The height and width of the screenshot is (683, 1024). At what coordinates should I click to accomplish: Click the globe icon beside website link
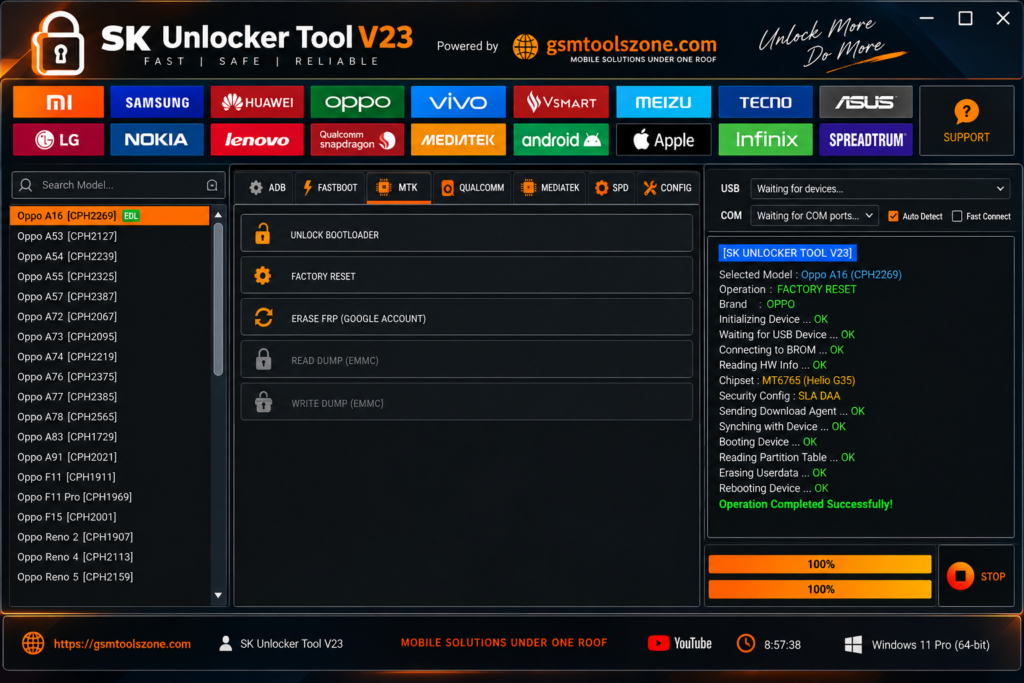33,643
